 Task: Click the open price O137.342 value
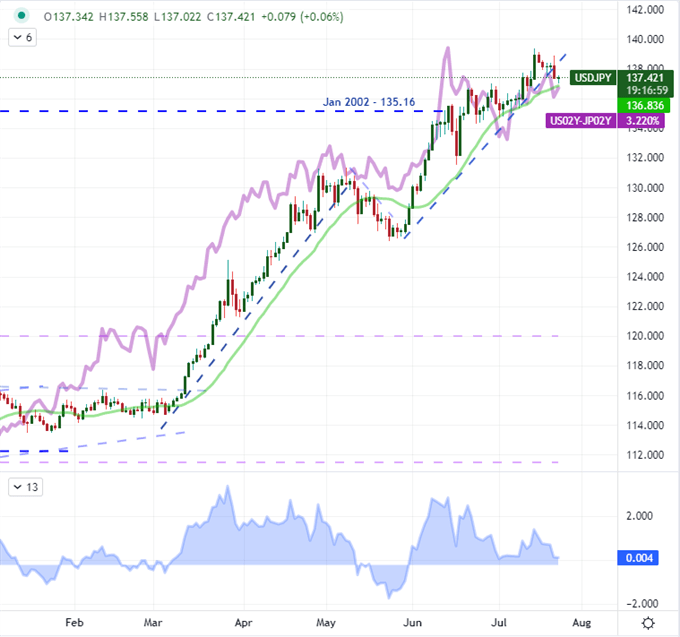[x=69, y=17]
